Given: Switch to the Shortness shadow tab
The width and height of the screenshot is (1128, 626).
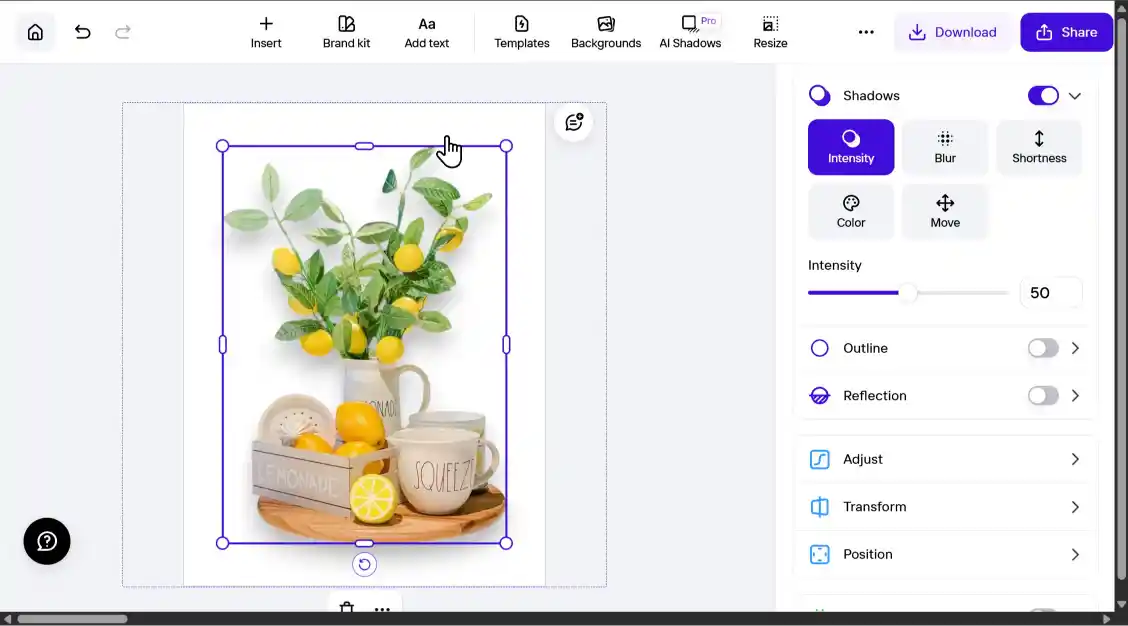Looking at the screenshot, I should click(x=1038, y=146).
